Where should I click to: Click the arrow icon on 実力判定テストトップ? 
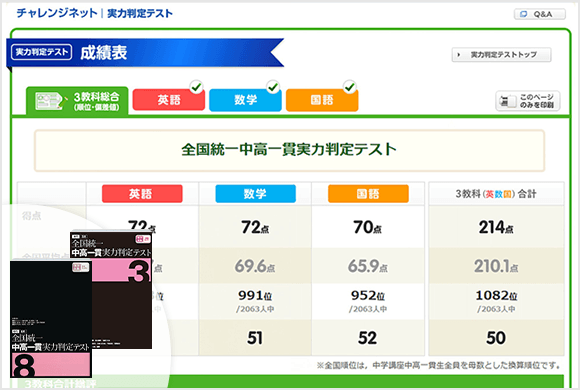coord(459,55)
